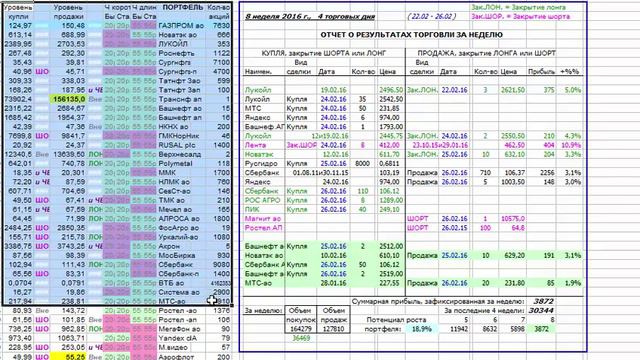Click the АЛРОСА ао cell
Viewport: 640px width, 360px height.
click(x=179, y=218)
